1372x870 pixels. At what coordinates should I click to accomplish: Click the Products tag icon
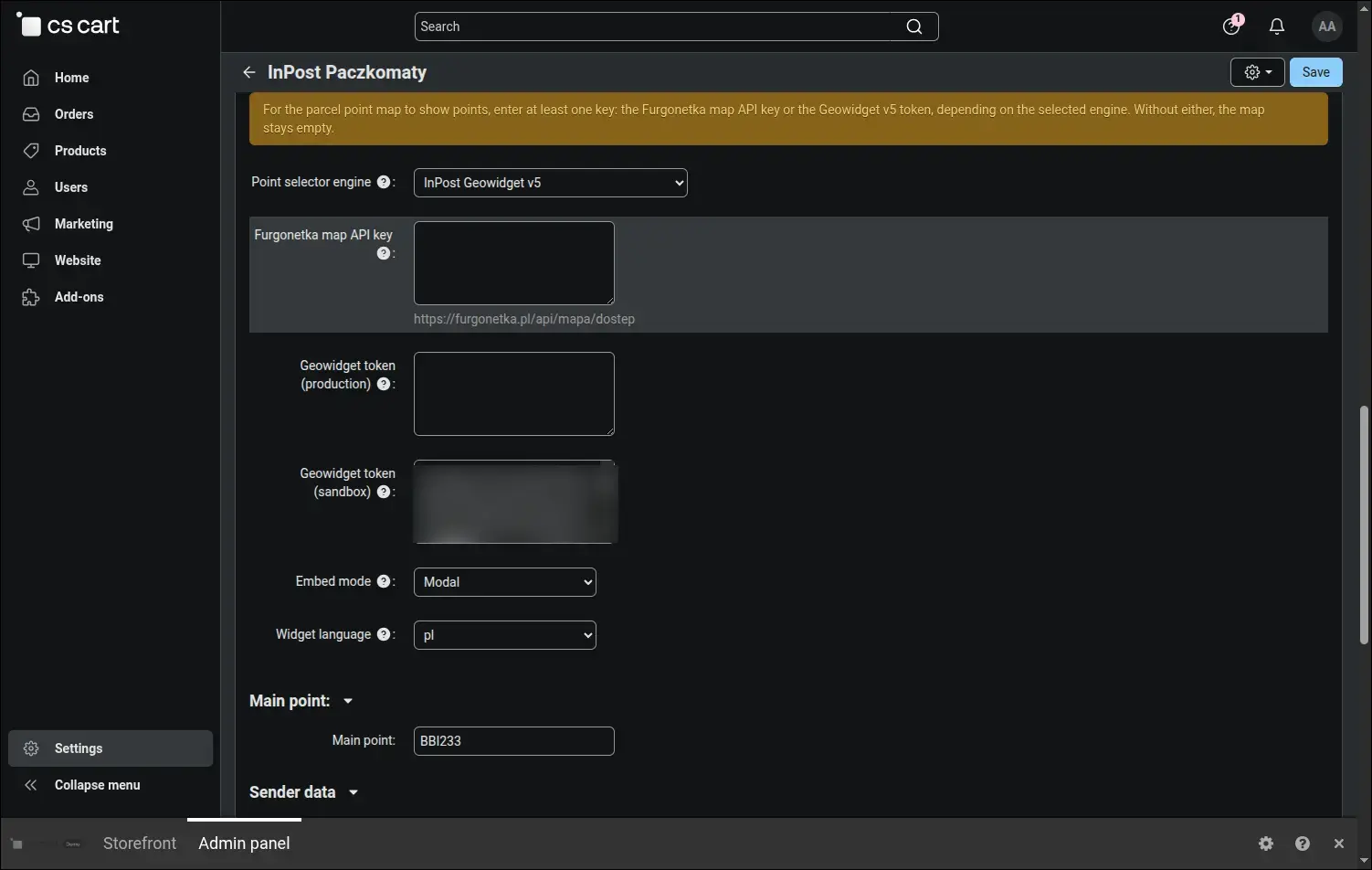[x=31, y=151]
